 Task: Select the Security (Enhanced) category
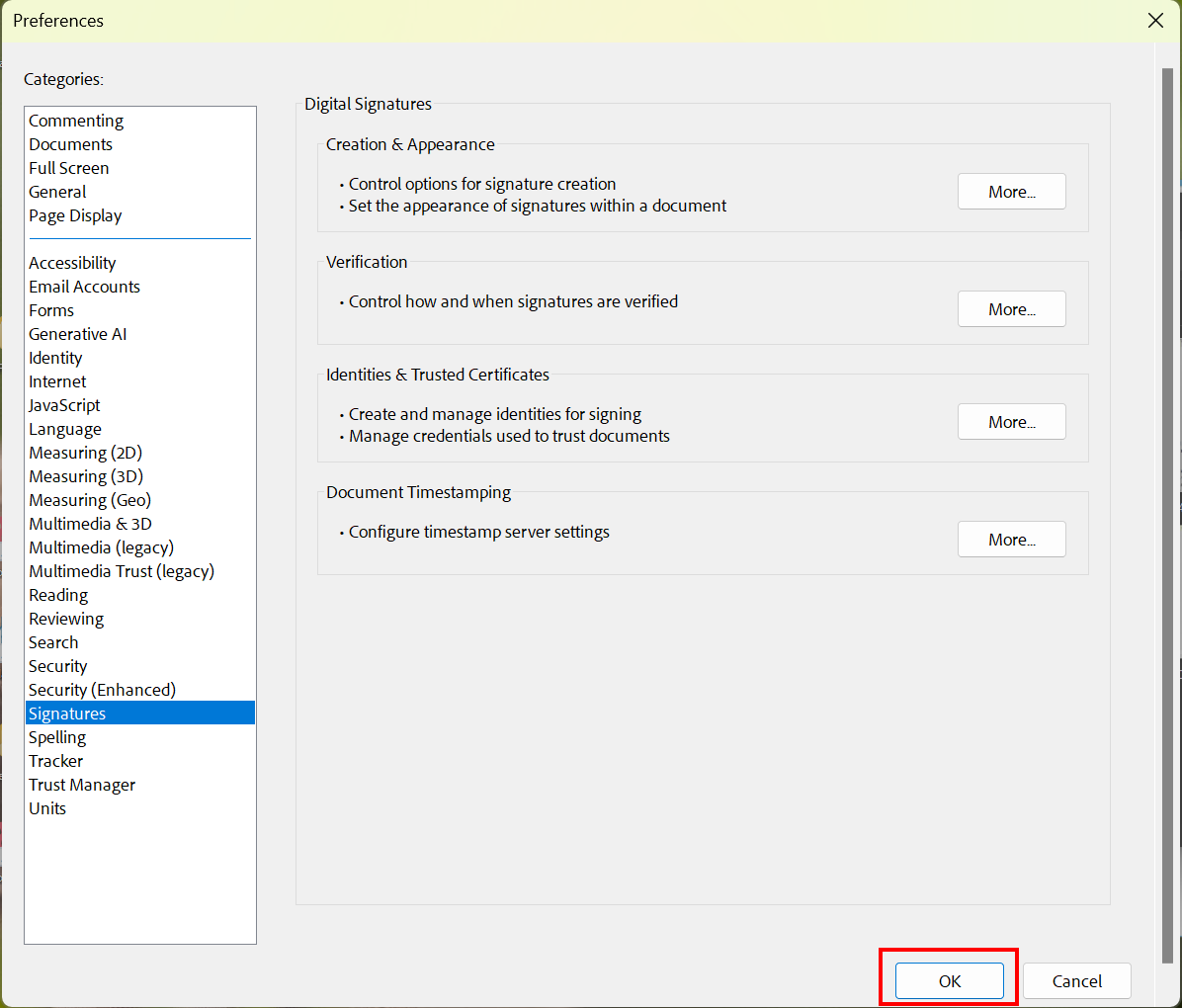102,690
